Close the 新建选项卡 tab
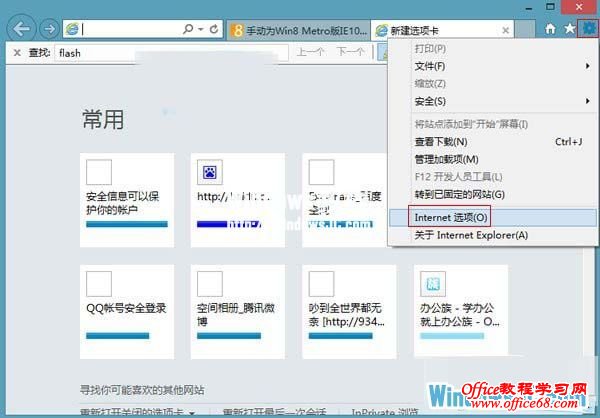This screenshot has width=600, height=418. [505, 30]
